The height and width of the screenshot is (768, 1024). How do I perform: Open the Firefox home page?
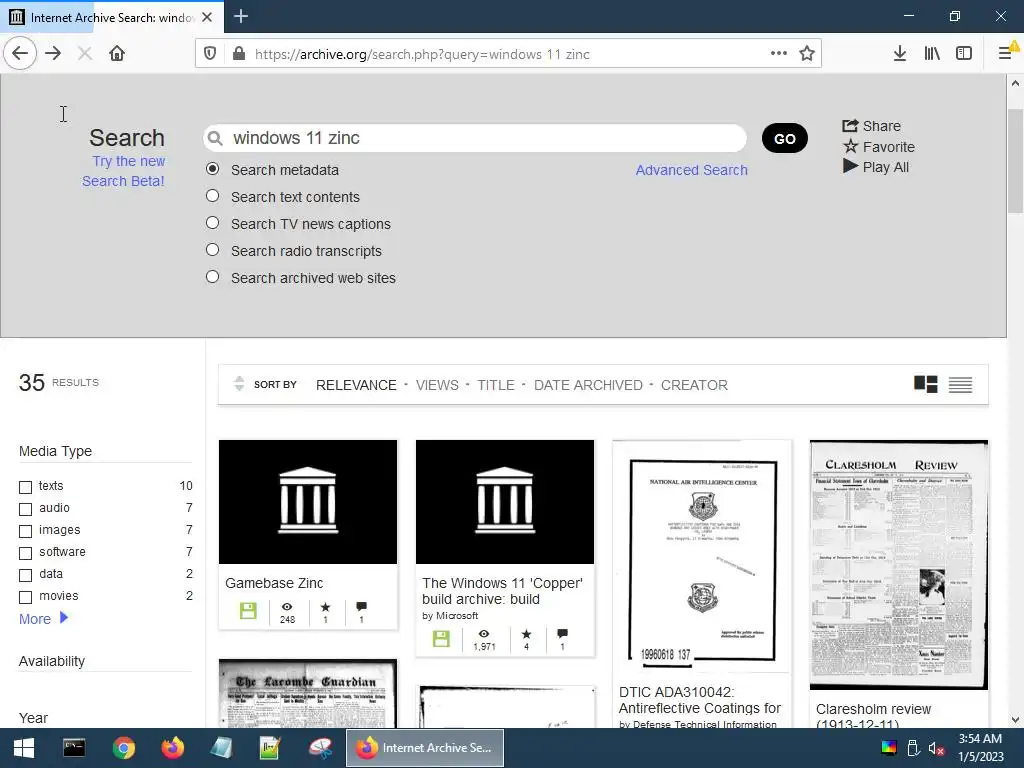click(x=117, y=54)
